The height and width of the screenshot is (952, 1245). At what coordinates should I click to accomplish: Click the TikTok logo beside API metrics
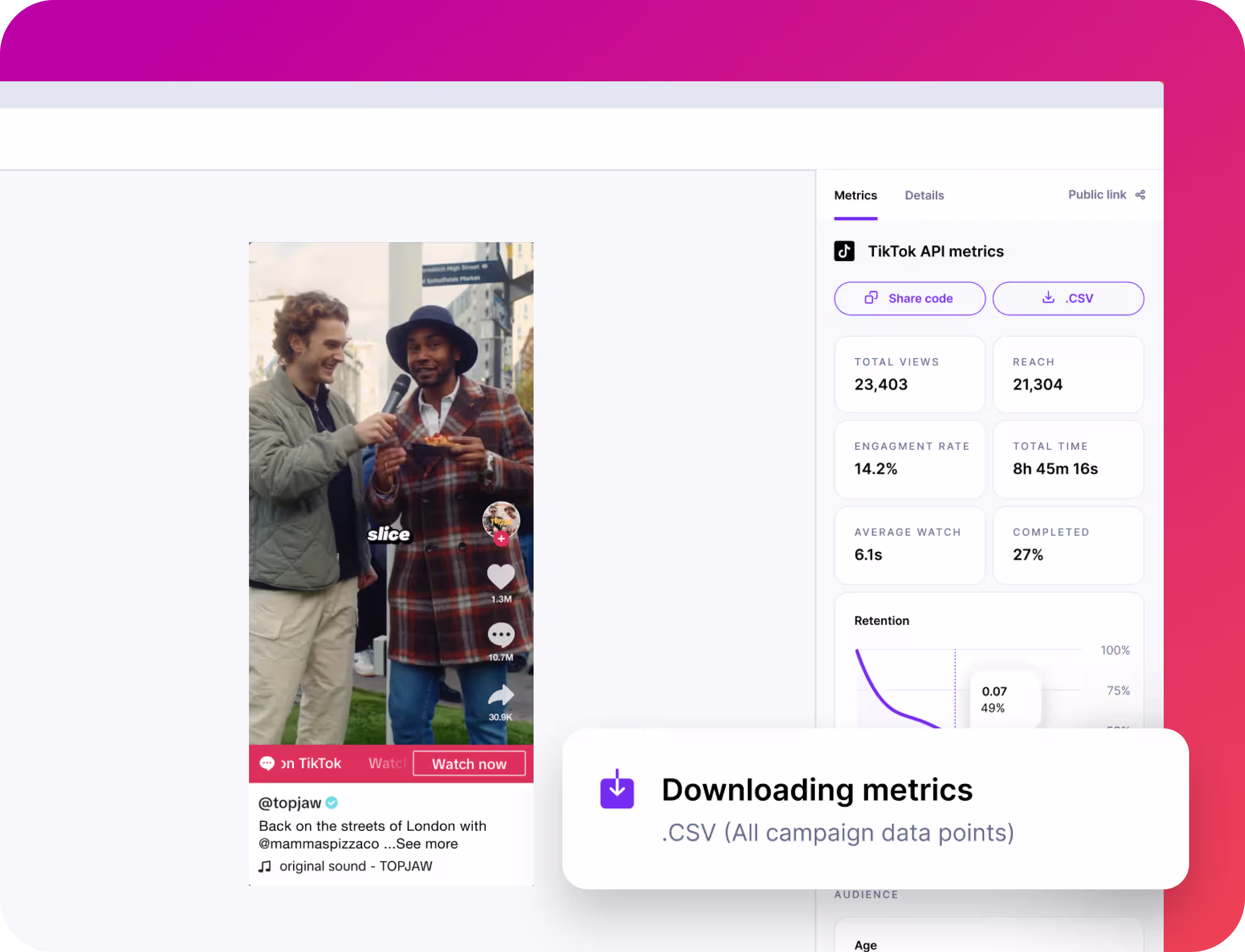click(x=844, y=251)
